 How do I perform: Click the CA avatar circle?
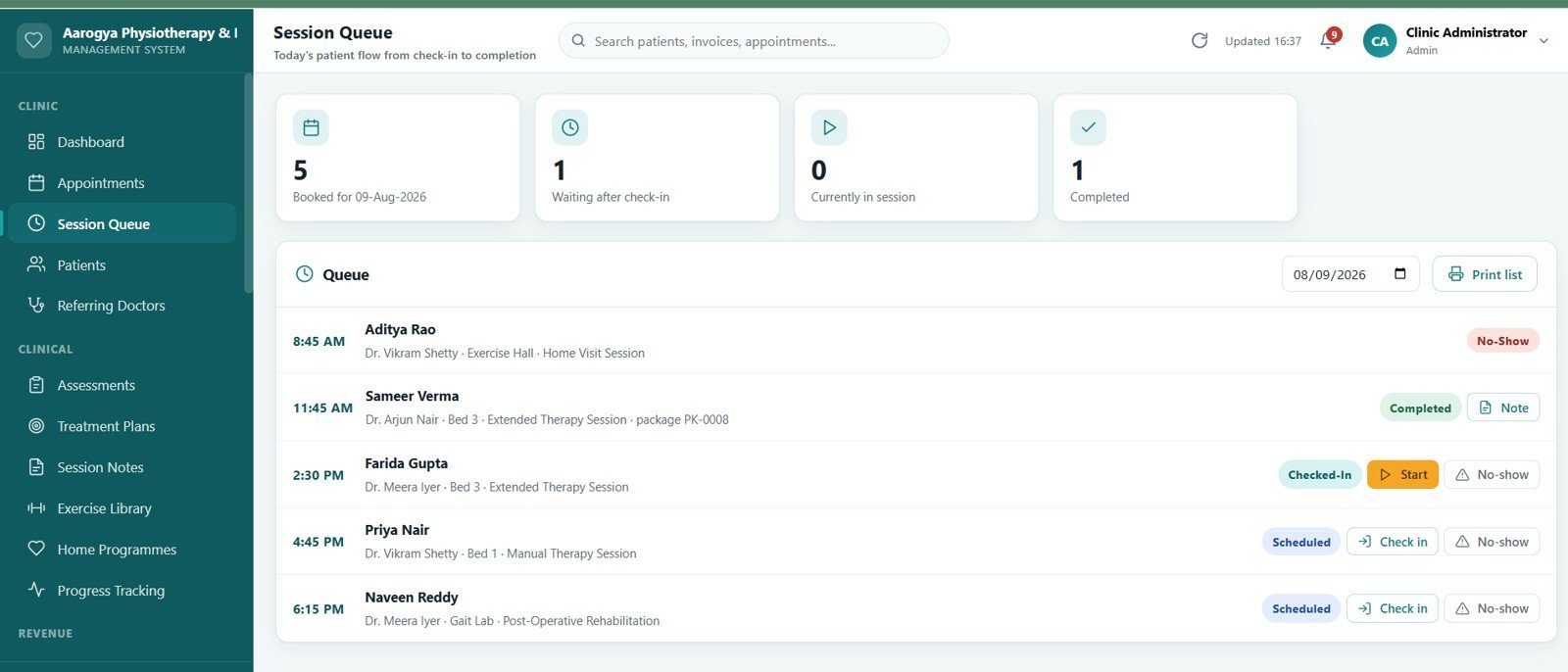point(1380,41)
